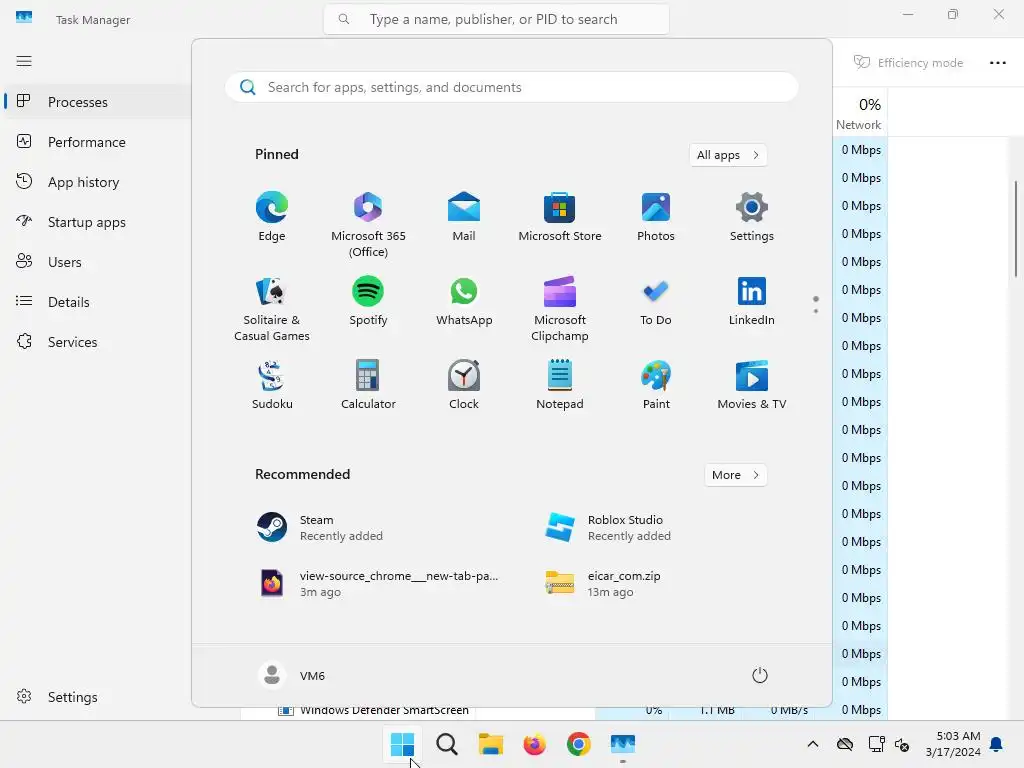Open the notification bell in system tray
The height and width of the screenshot is (768, 1024).
point(997,744)
